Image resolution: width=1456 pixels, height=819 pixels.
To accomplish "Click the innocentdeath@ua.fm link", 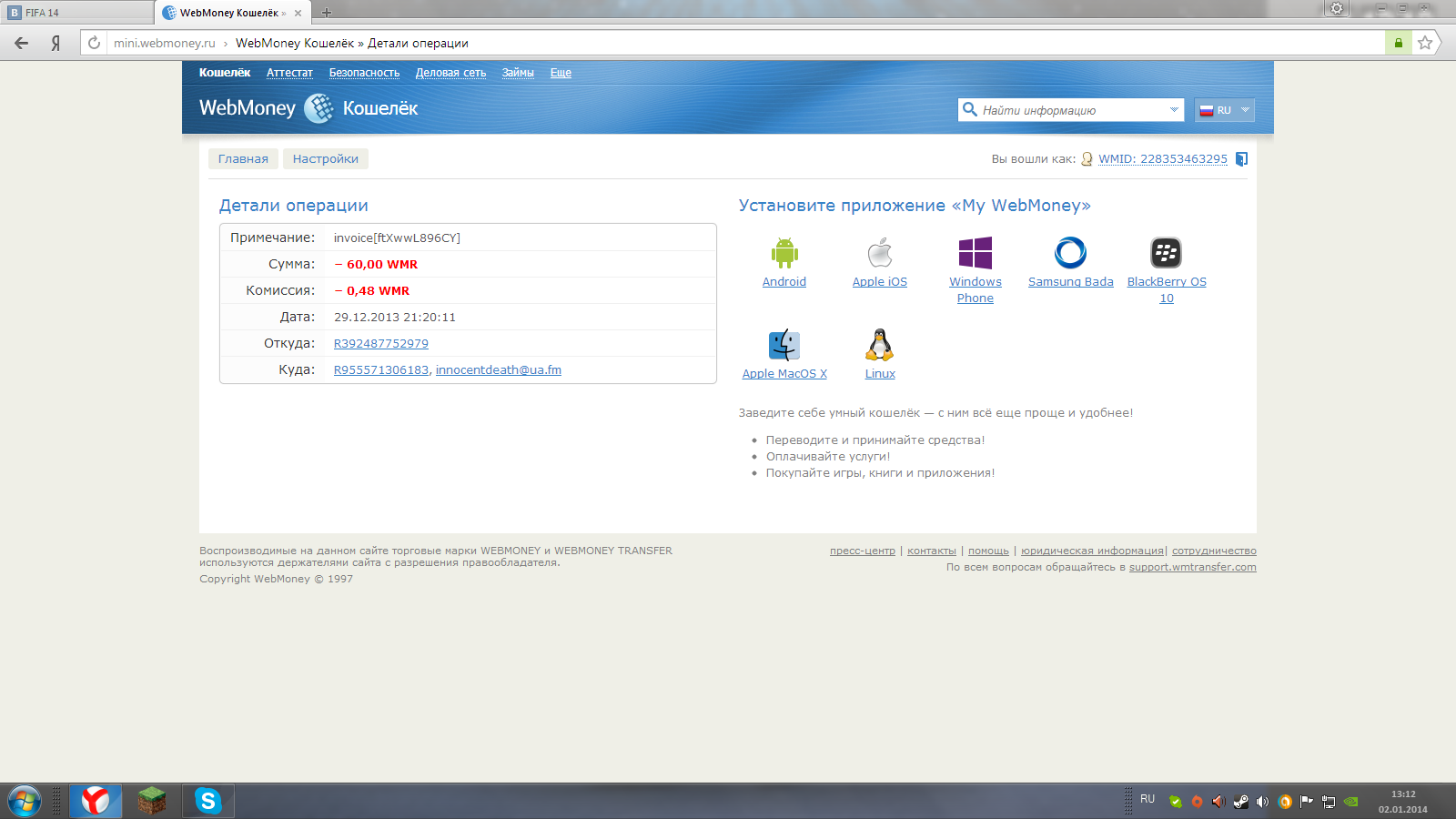I will click(x=499, y=370).
